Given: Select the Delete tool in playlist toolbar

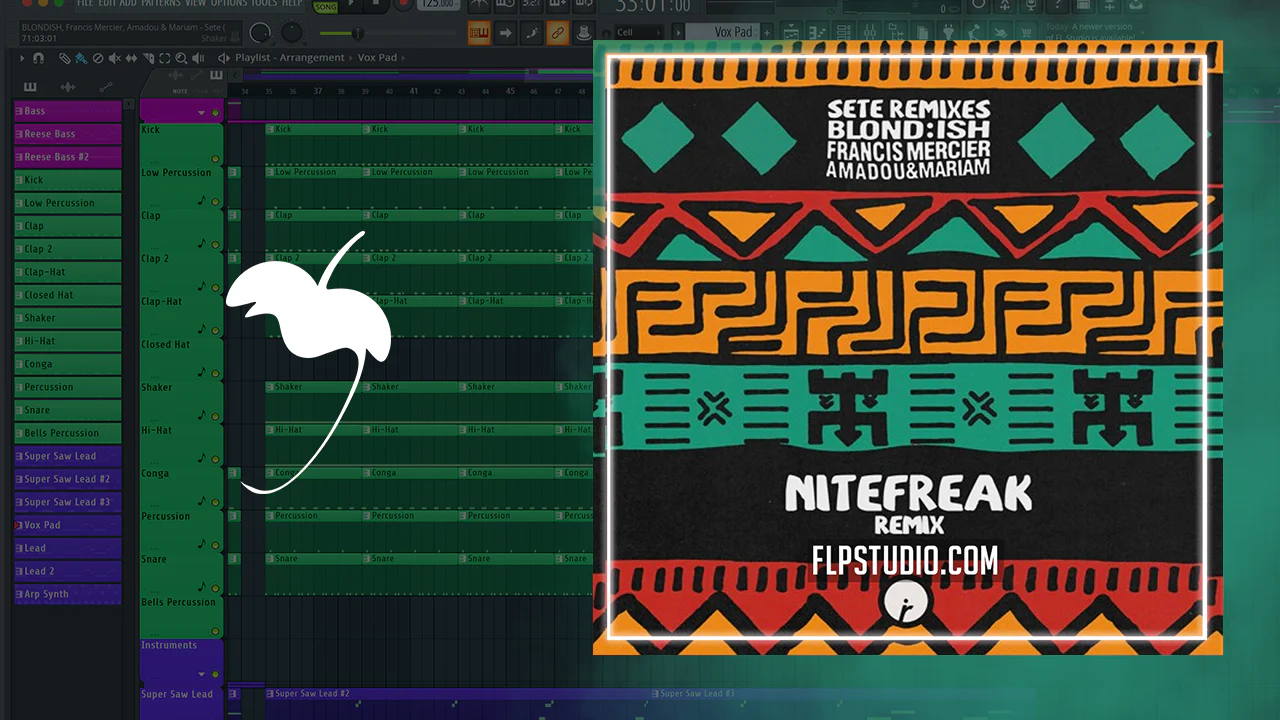Looking at the screenshot, I should tap(98, 58).
